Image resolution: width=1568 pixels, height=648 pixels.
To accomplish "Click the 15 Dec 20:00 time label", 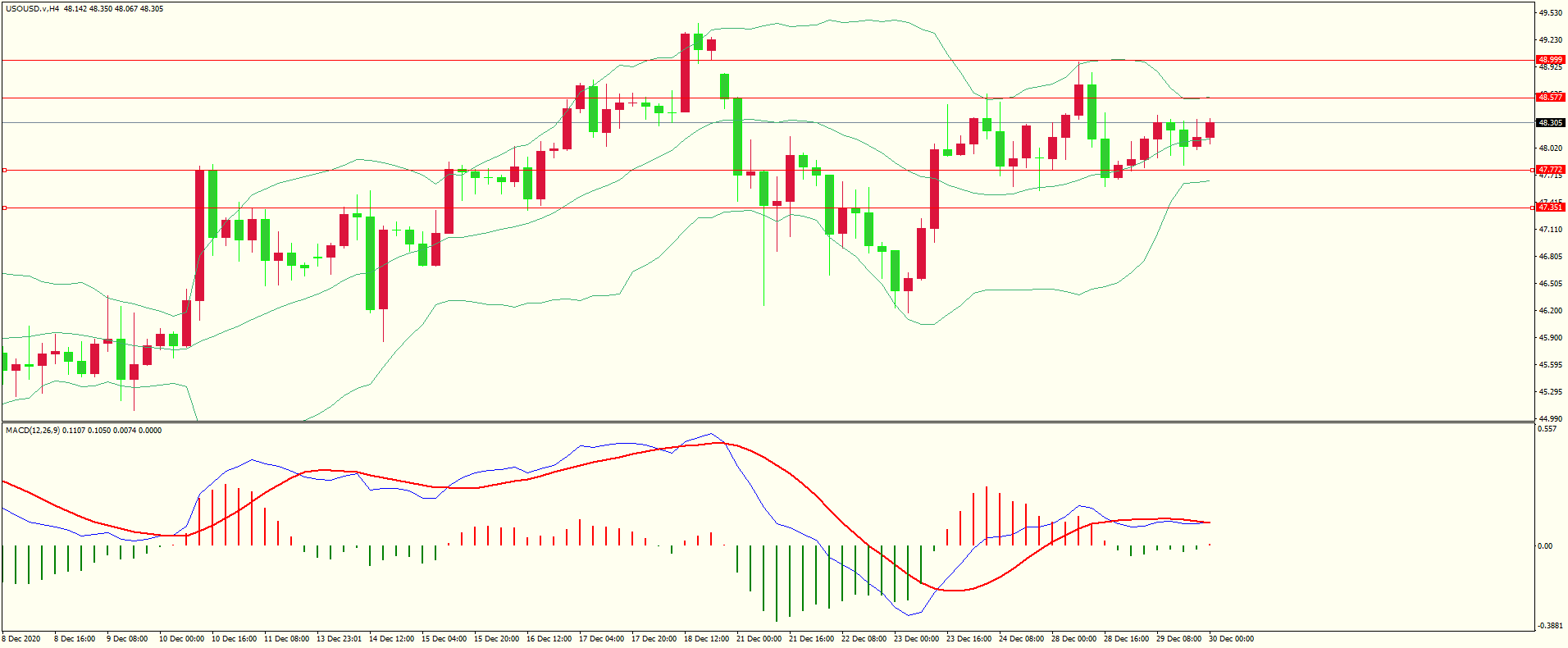I will (496, 639).
